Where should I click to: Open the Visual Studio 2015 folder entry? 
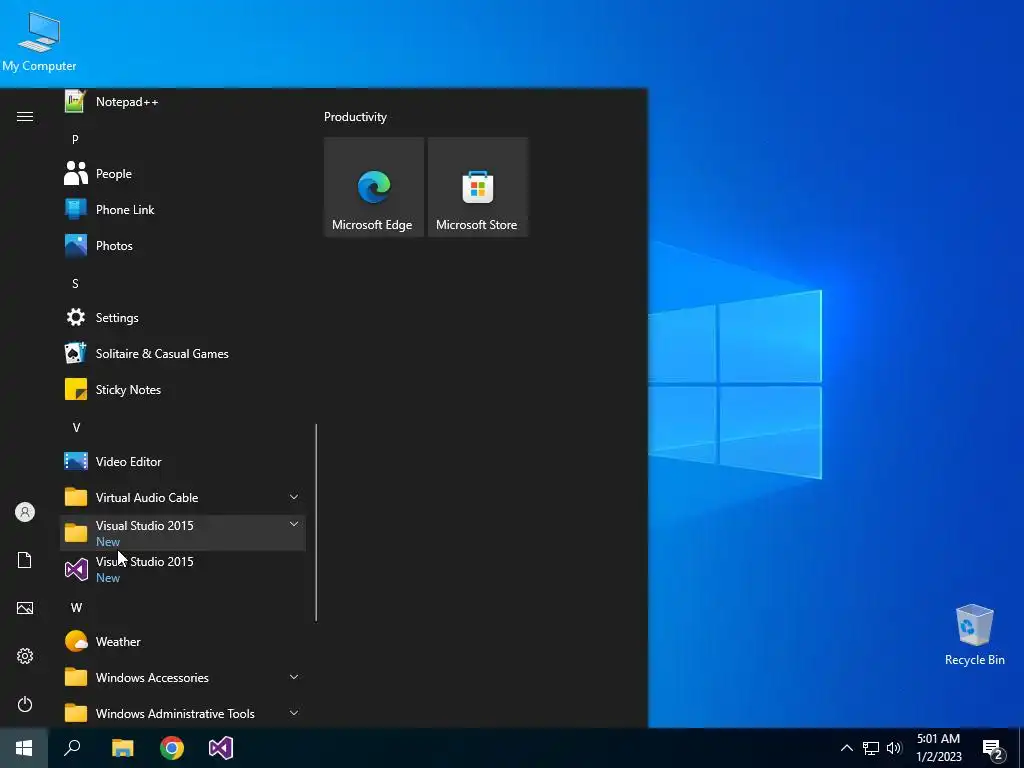(183, 533)
